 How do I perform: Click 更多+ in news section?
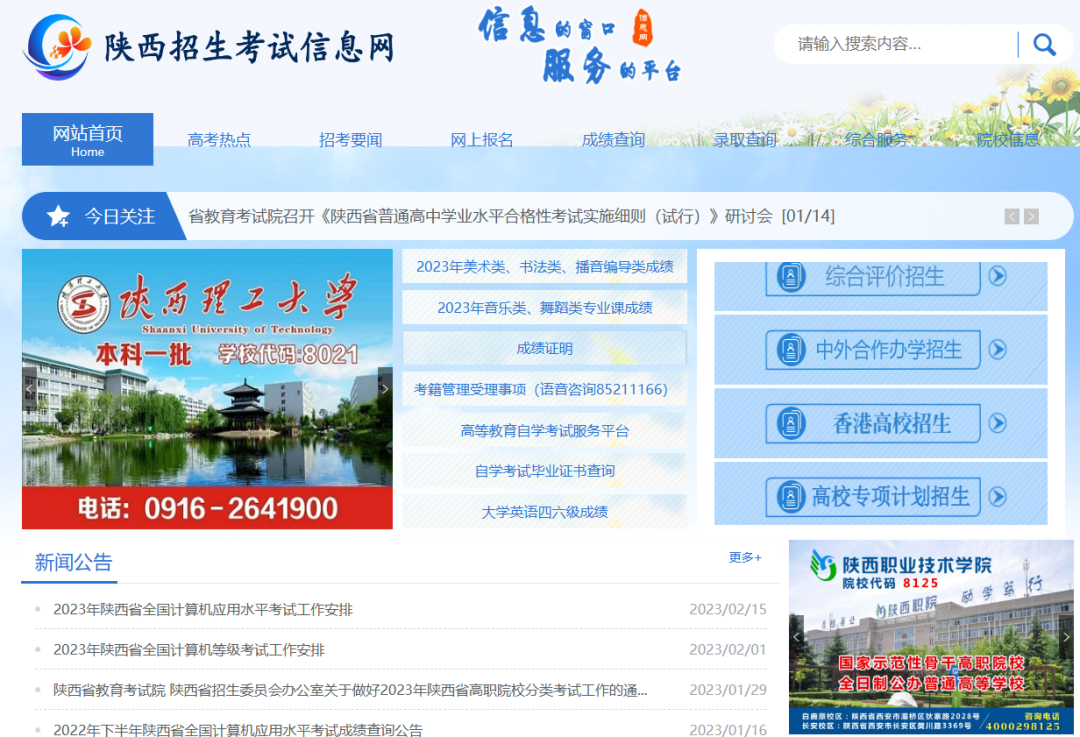pyautogui.click(x=745, y=557)
